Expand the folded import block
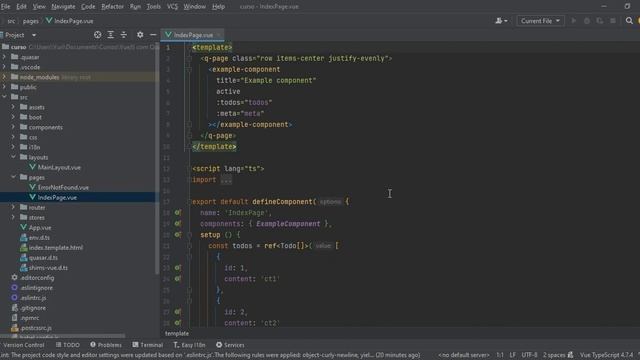Image resolution: width=640 pixels, height=360 pixels. click(226, 180)
